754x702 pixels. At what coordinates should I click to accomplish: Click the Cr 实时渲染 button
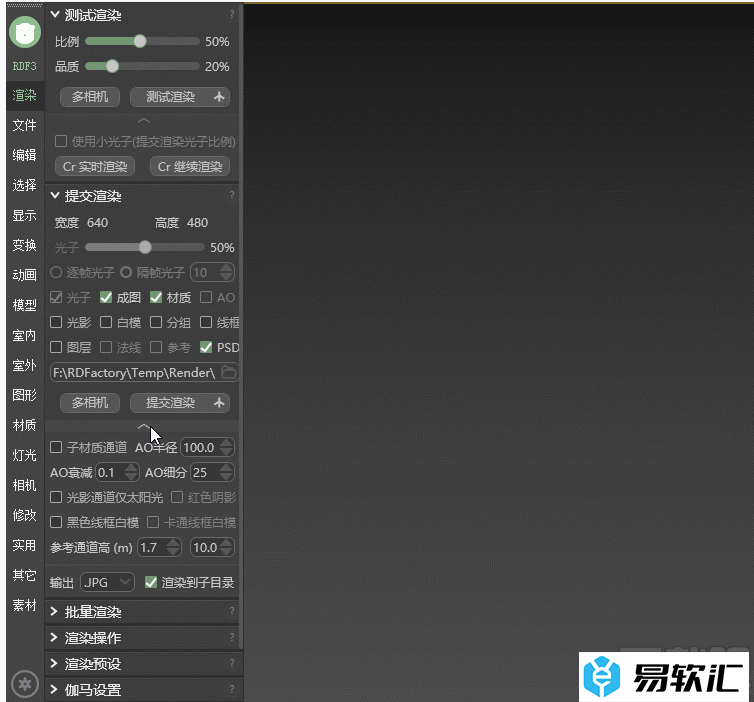(95, 166)
